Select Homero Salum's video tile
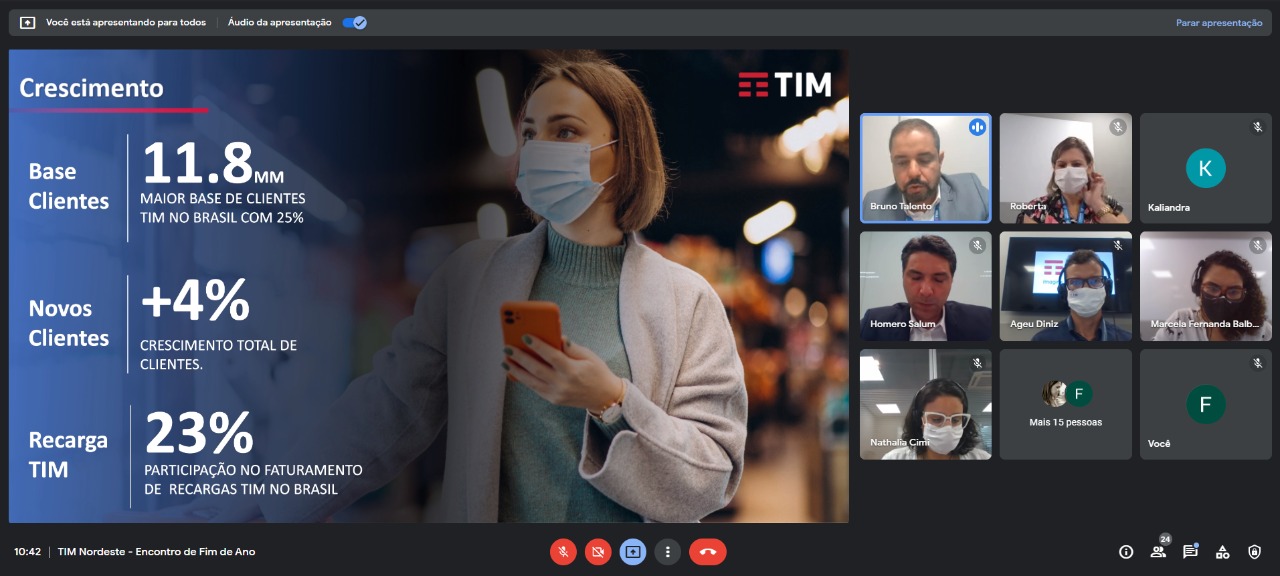Viewport: 1280px width, 576px height. (925, 286)
